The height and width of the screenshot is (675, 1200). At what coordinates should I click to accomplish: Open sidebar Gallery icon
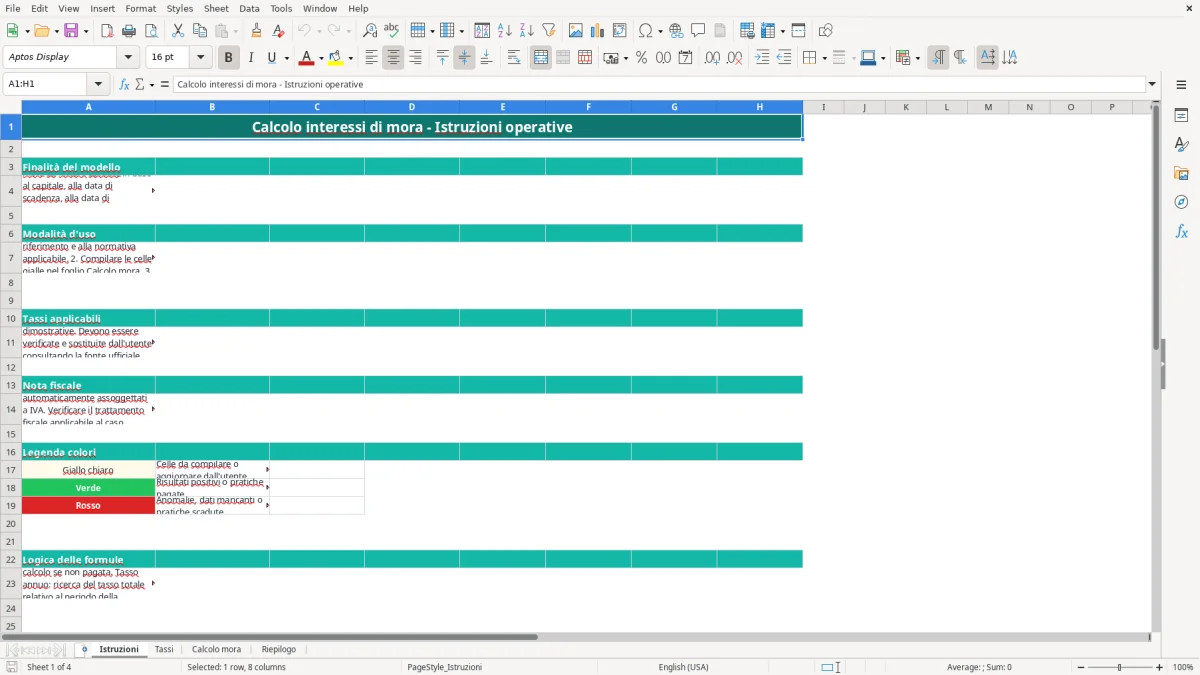(1181, 173)
